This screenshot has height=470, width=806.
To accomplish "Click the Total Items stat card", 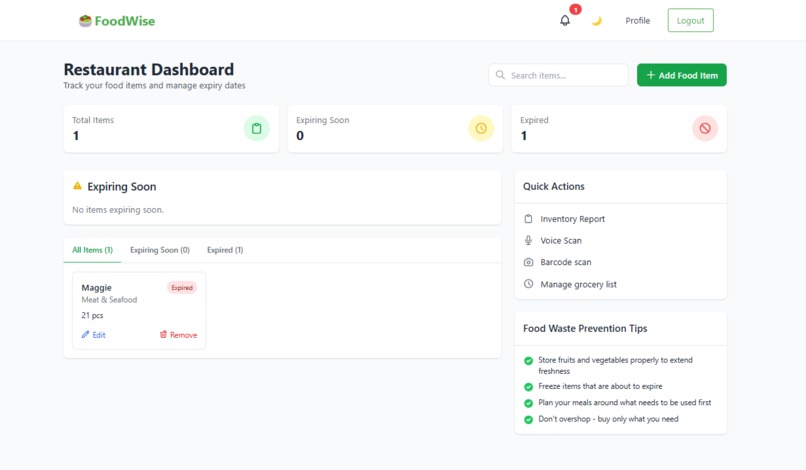I will [x=171, y=129].
